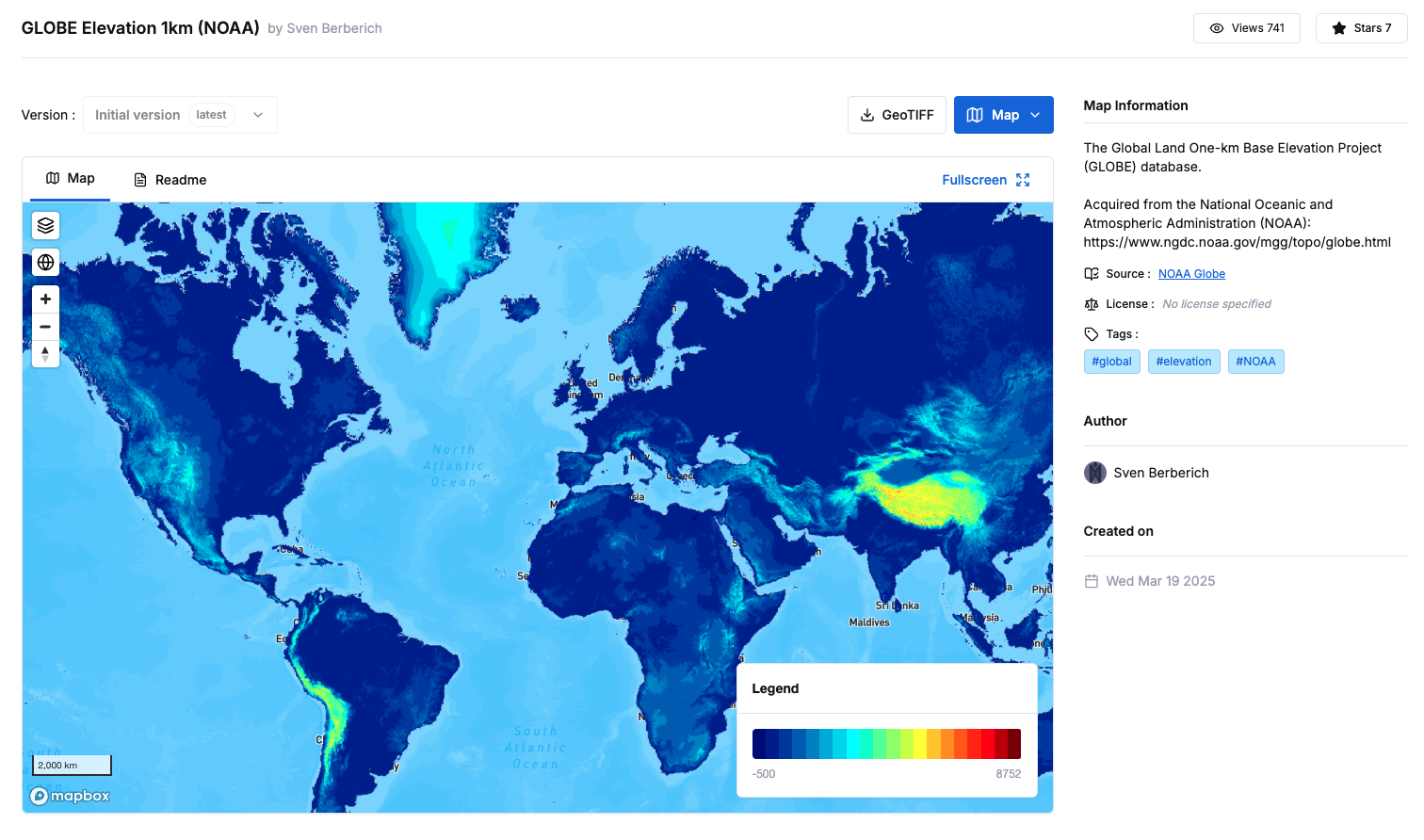The height and width of the screenshot is (840, 1424).
Task: Click 'by Sven Berberich' in the title
Action: [325, 28]
